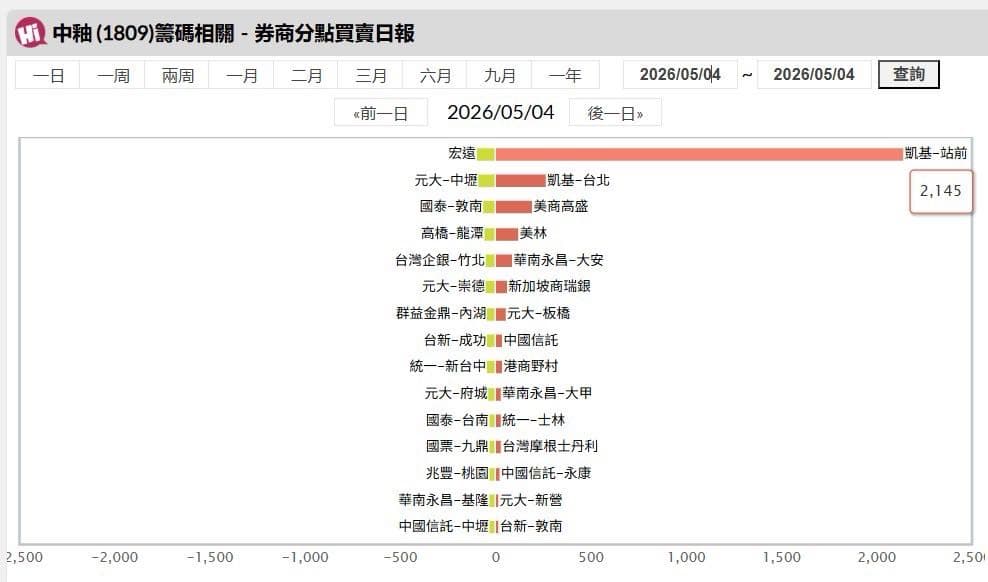Switch to the 兩周 range
988x582 pixels.
177,76
